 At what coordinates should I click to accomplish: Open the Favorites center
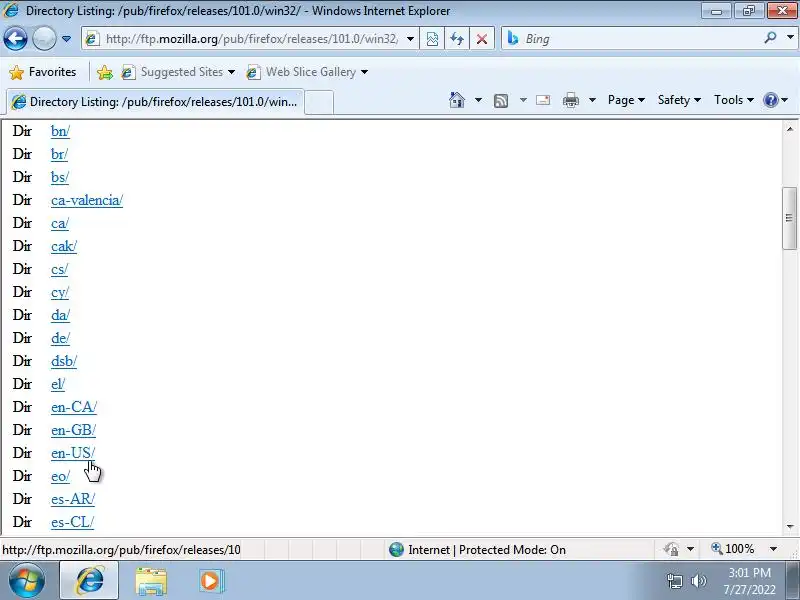(x=43, y=72)
